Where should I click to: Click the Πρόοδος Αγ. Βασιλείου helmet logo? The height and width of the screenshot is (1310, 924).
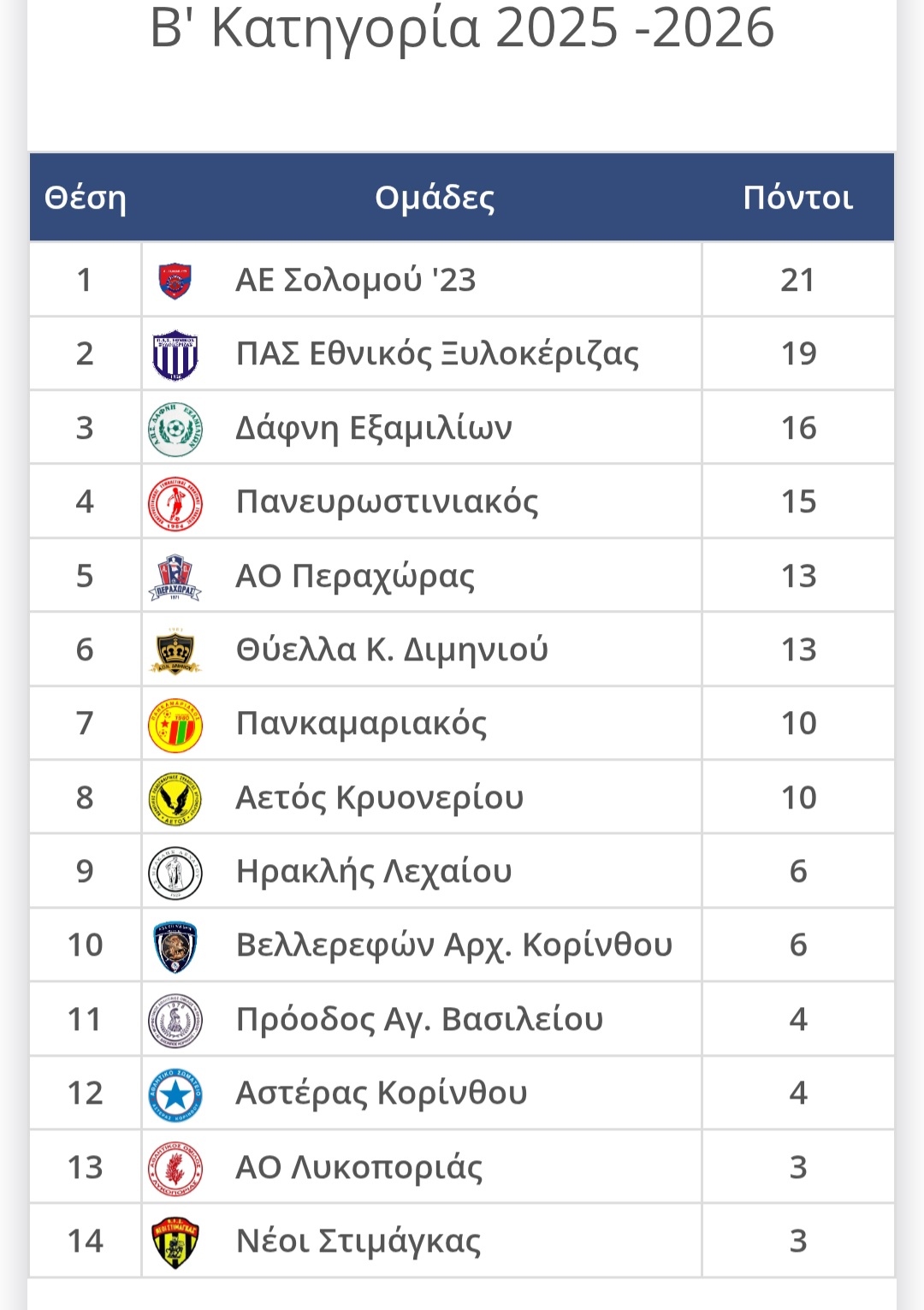point(175,1020)
